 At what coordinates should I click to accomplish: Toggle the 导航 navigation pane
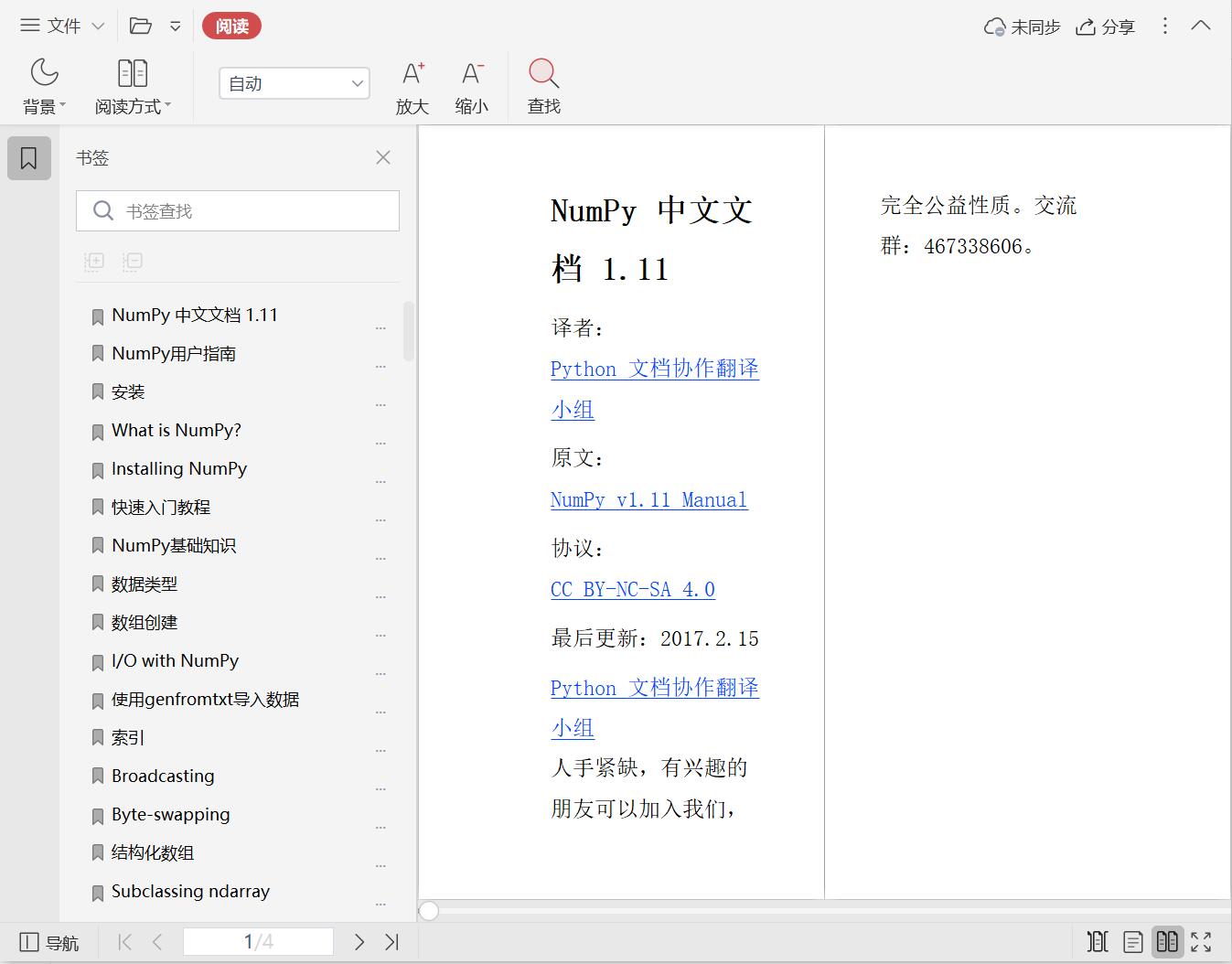49,941
